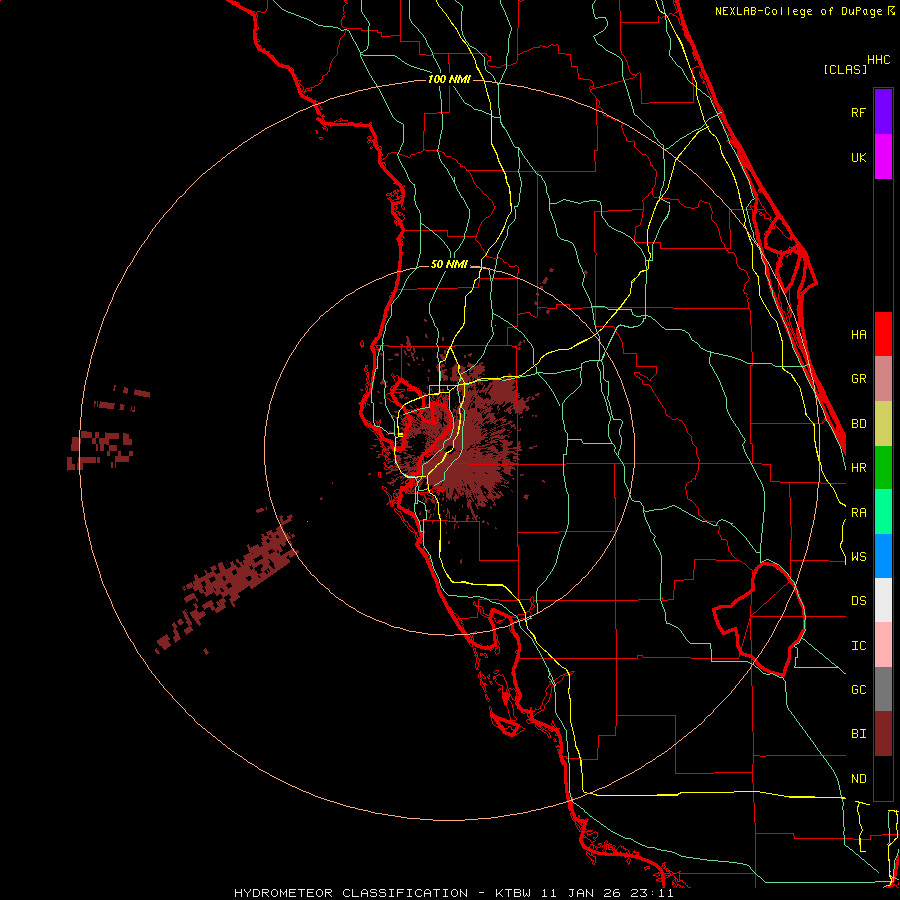Select the pink GR legend swatch
Viewport: 900px width, 900px height.
pos(883,379)
